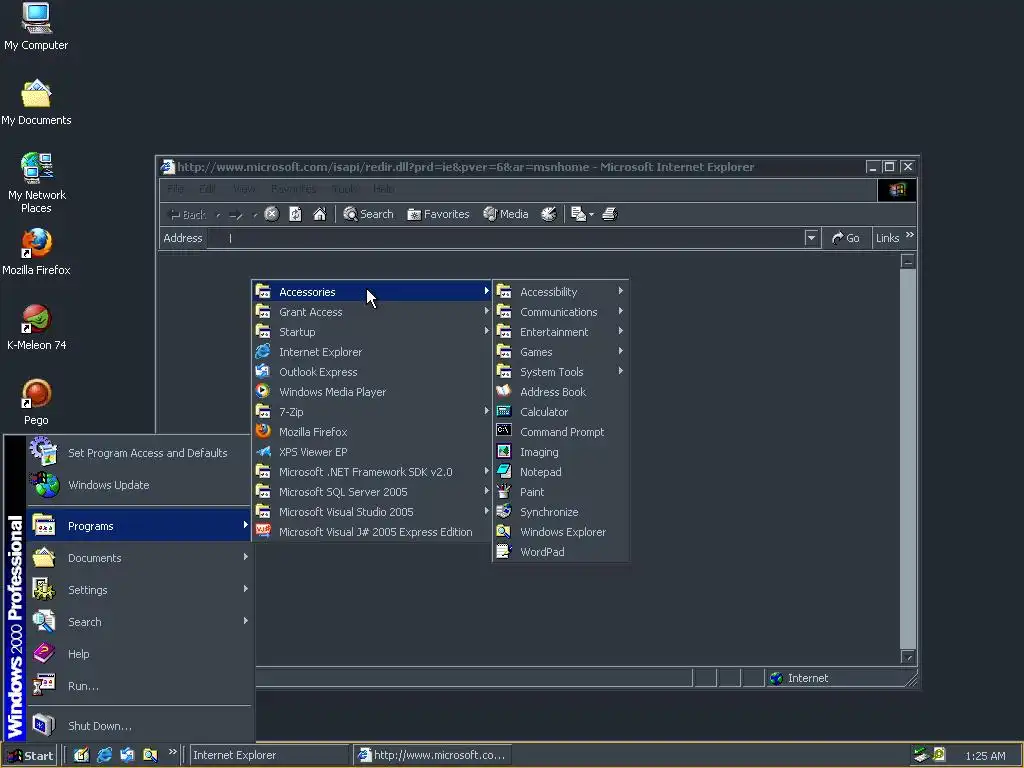Open Windows Update from Start menu
The width and height of the screenshot is (1024, 768).
click(x=139, y=485)
